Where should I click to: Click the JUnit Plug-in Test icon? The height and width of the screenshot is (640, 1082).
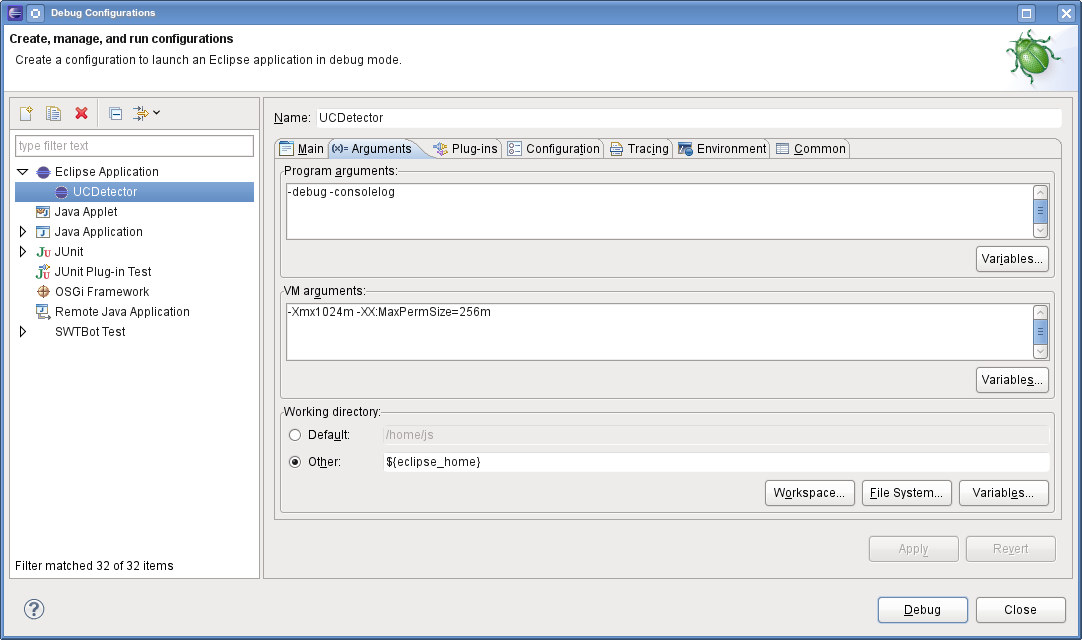[43, 272]
